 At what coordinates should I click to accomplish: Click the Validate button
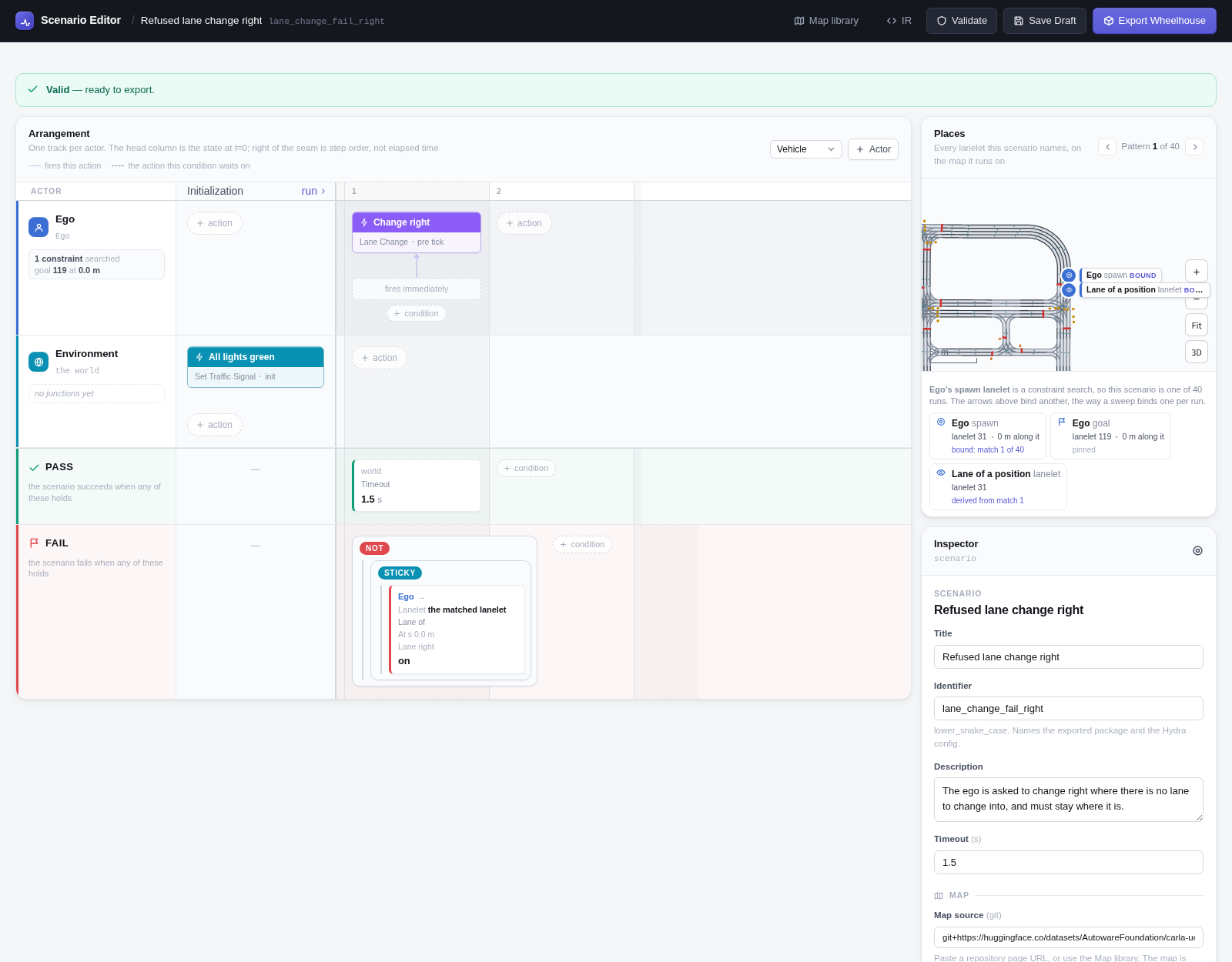click(x=962, y=21)
